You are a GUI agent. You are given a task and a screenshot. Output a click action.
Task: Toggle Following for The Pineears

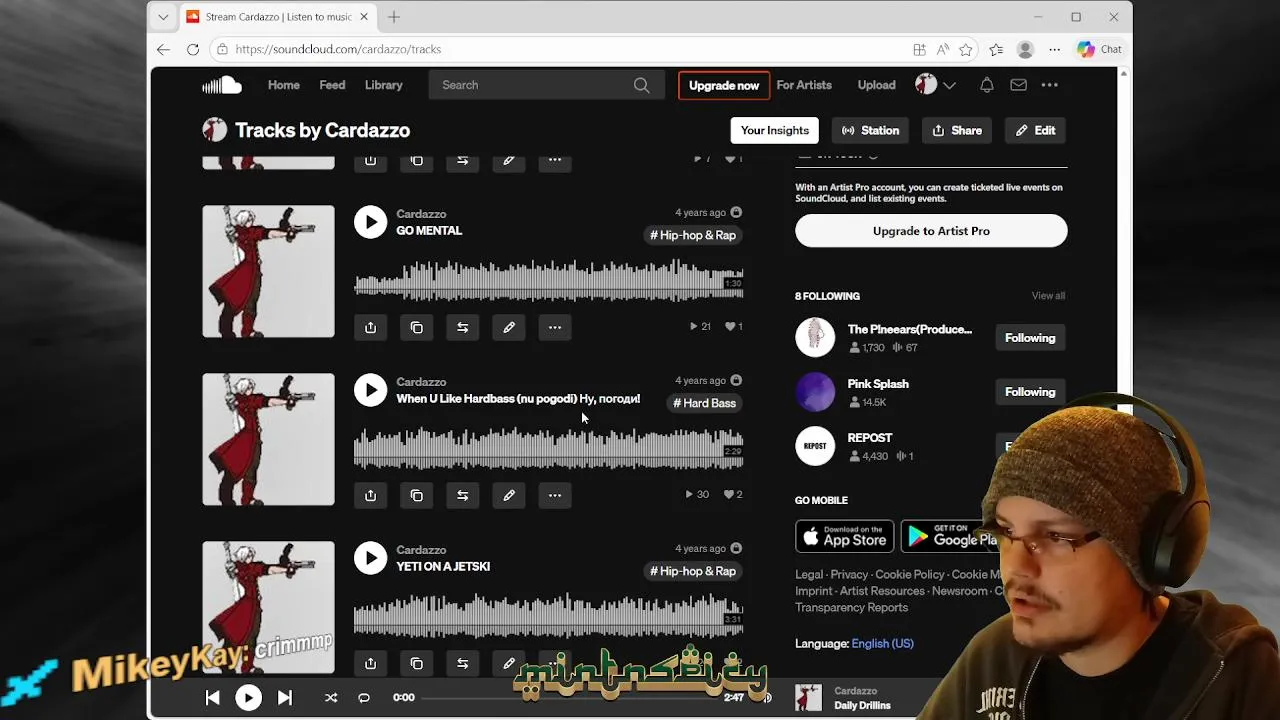[x=1030, y=338]
